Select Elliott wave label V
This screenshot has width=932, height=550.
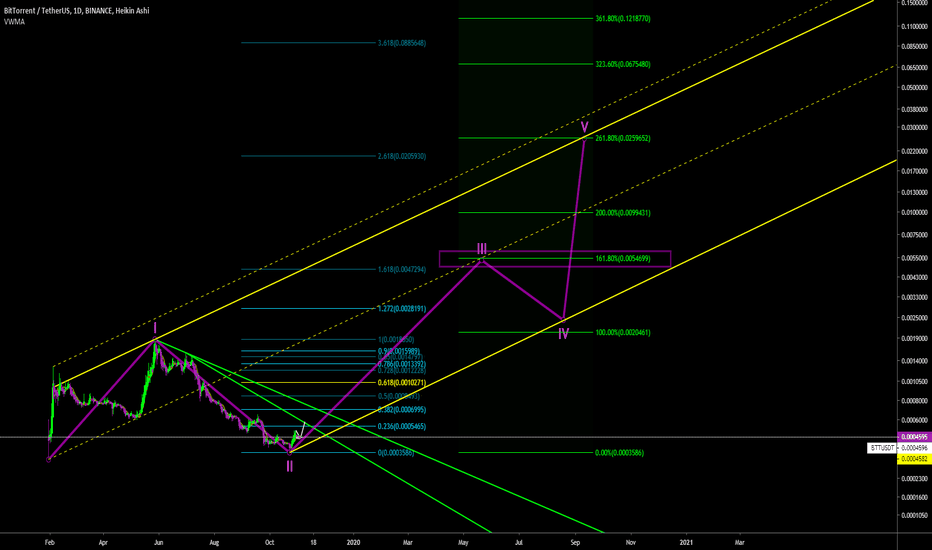click(x=584, y=127)
